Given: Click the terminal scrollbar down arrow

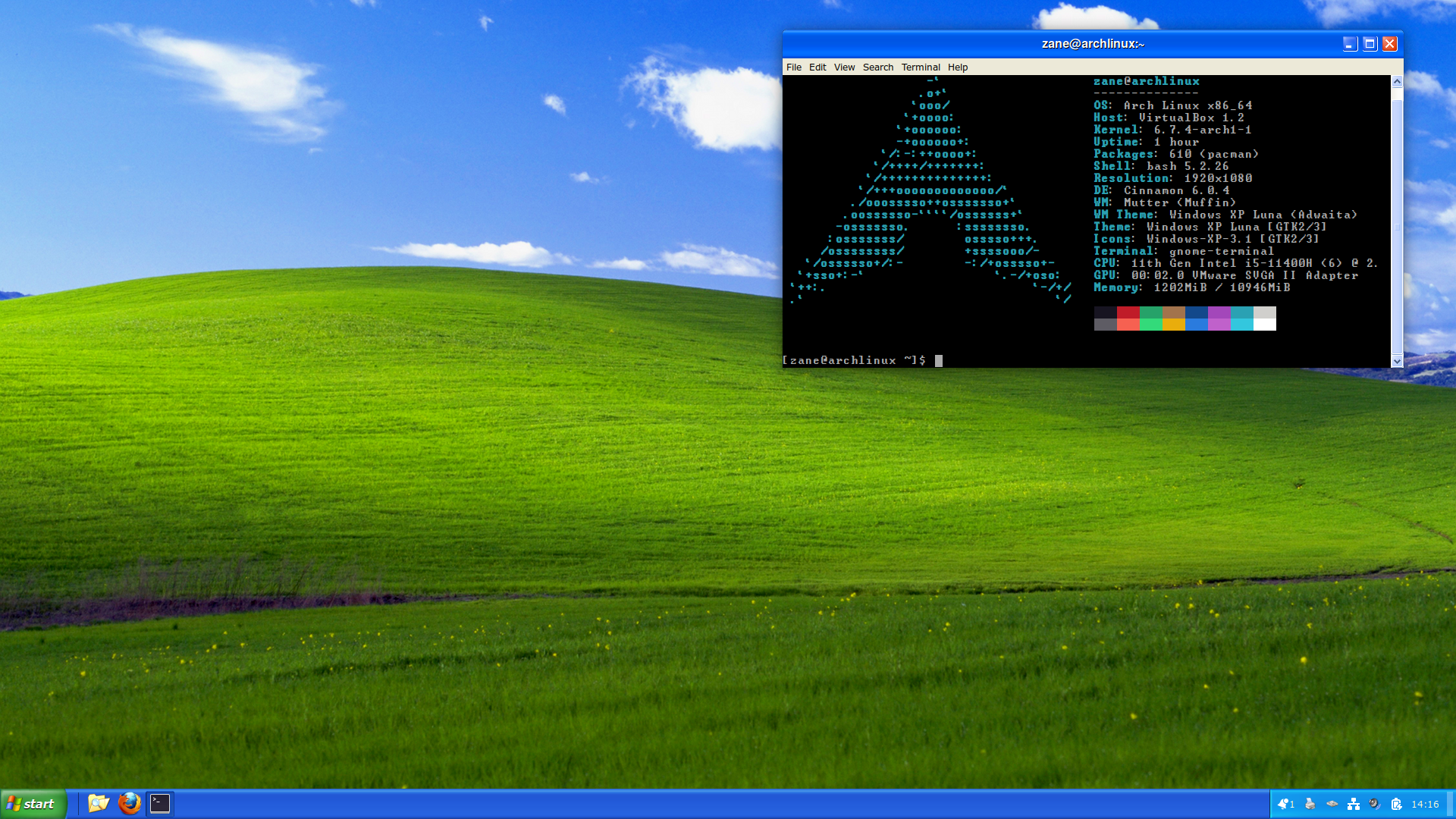Looking at the screenshot, I should [x=1397, y=362].
